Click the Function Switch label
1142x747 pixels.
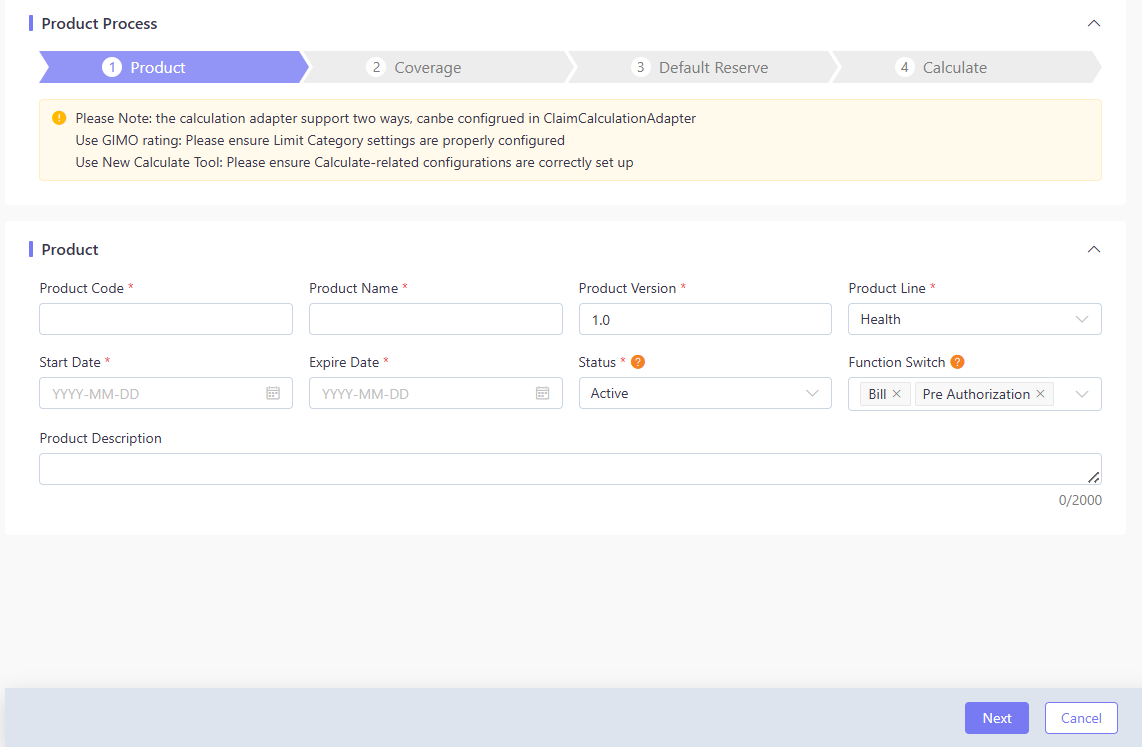coord(897,362)
